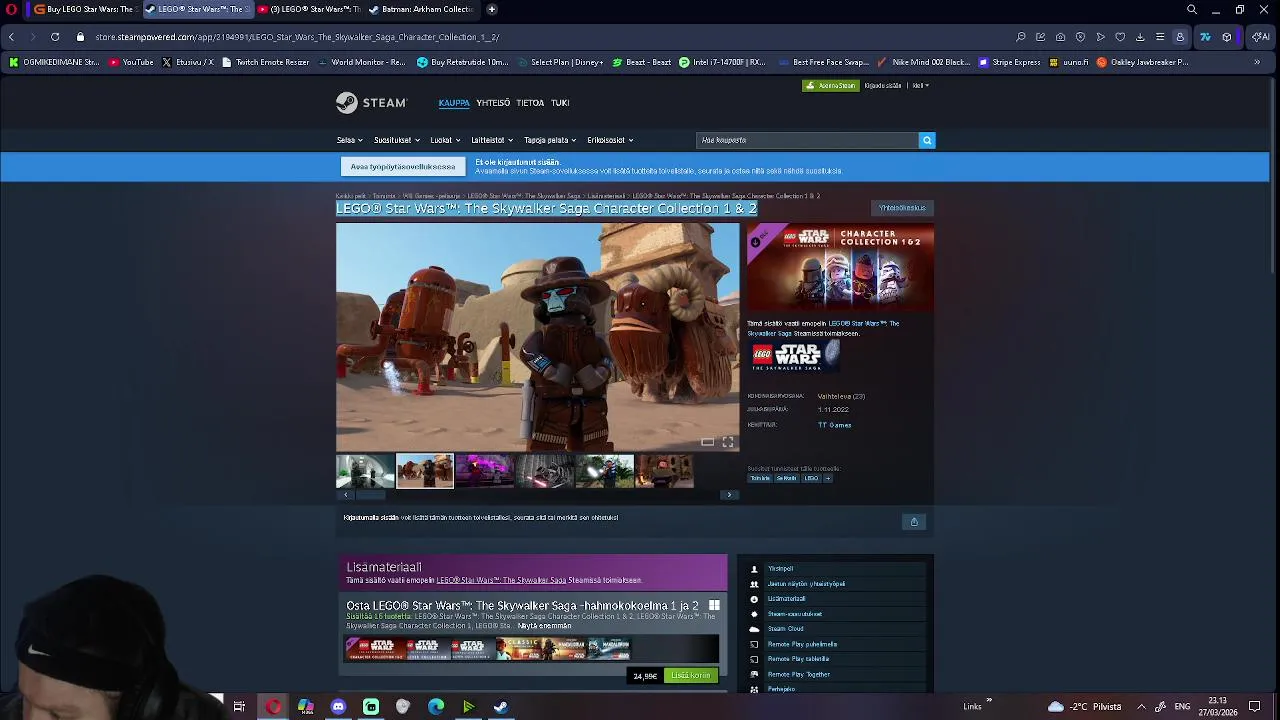The image size is (1280, 720).
Task: Click the Yhteisökeskus button
Action: (902, 208)
